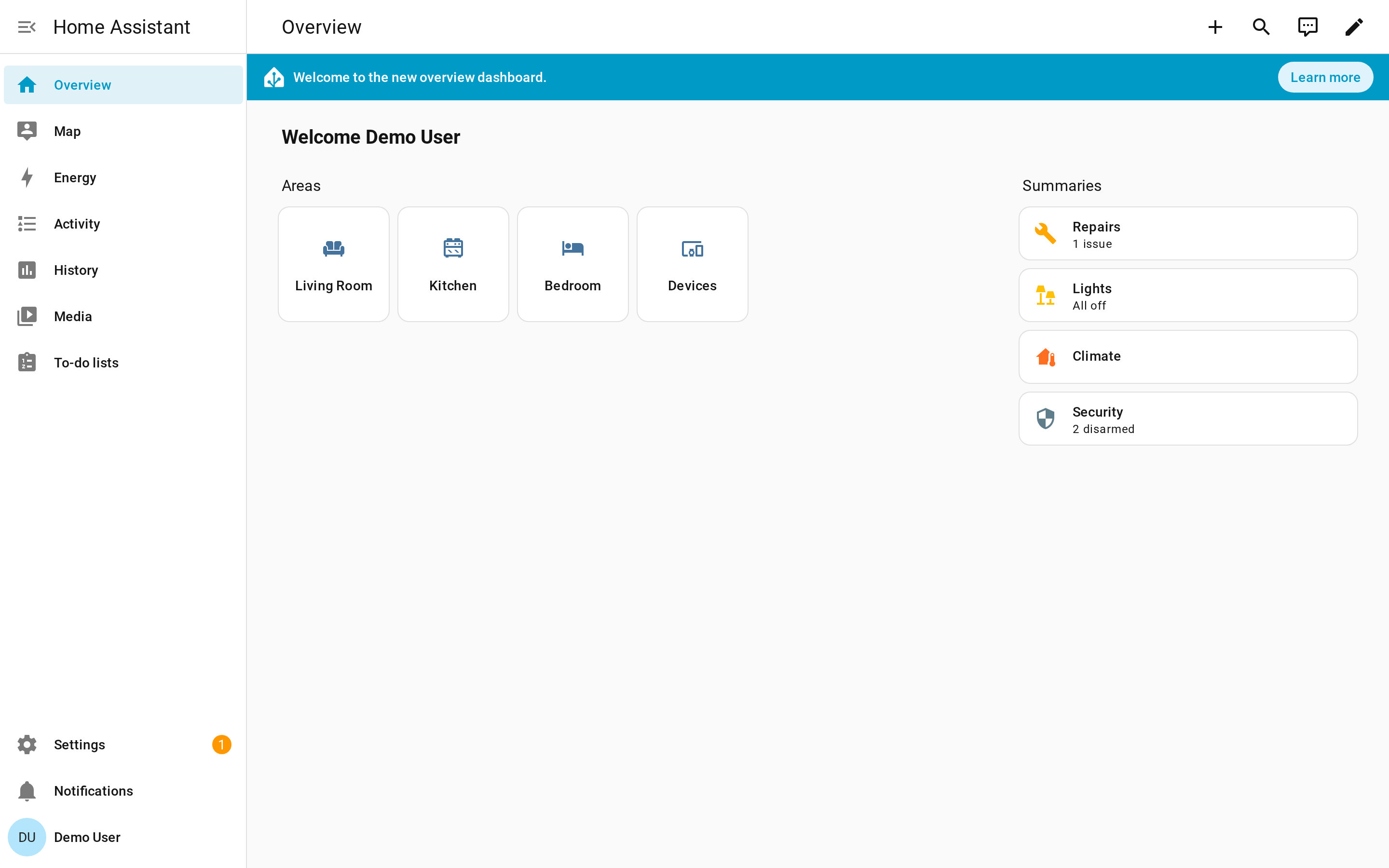Viewport: 1389px width, 868px height.
Task: Open the Activity menu item
Action: tap(123, 224)
